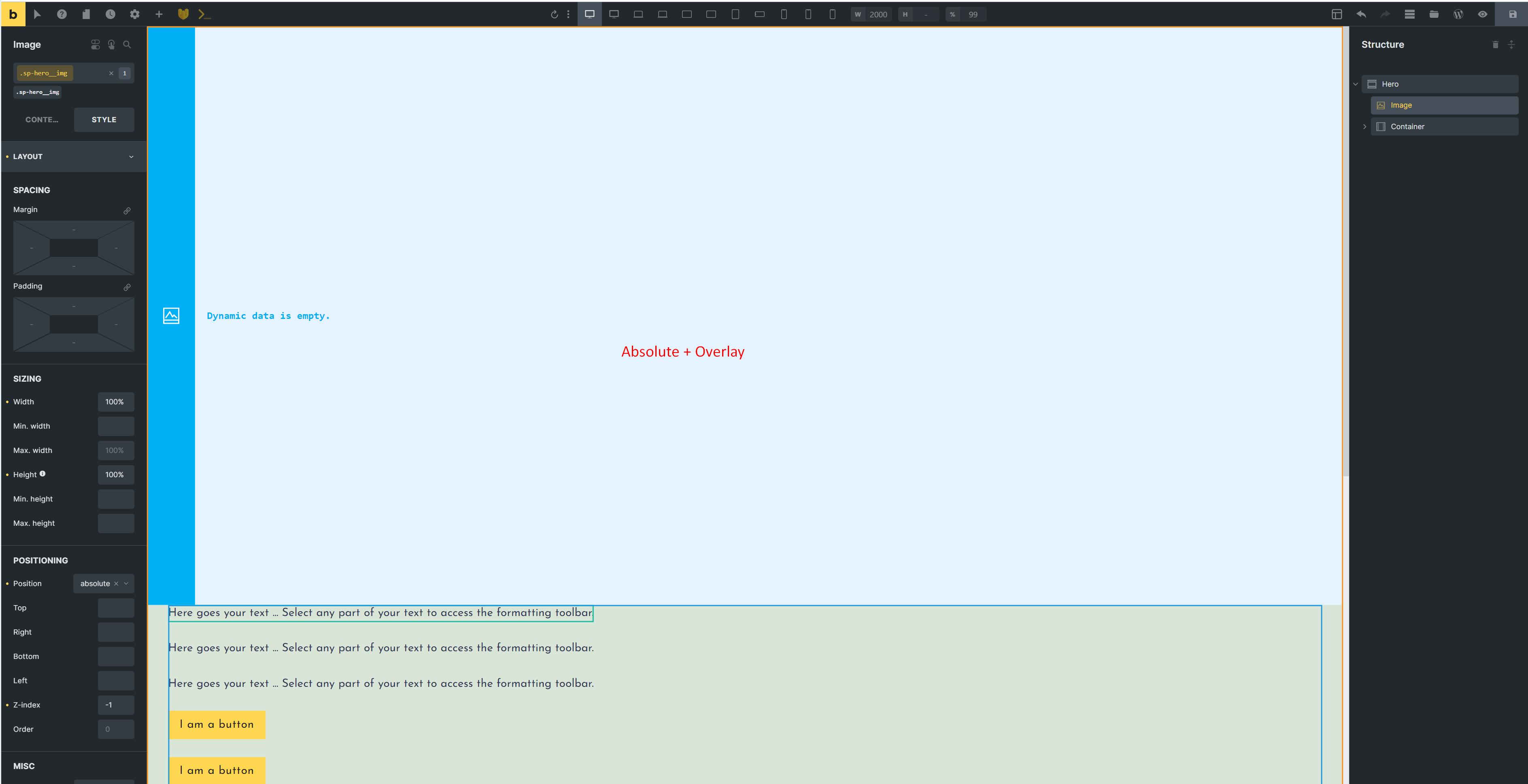This screenshot has height=784, width=1528.
Task: Click the class usage count badge 1
Action: [125, 74]
